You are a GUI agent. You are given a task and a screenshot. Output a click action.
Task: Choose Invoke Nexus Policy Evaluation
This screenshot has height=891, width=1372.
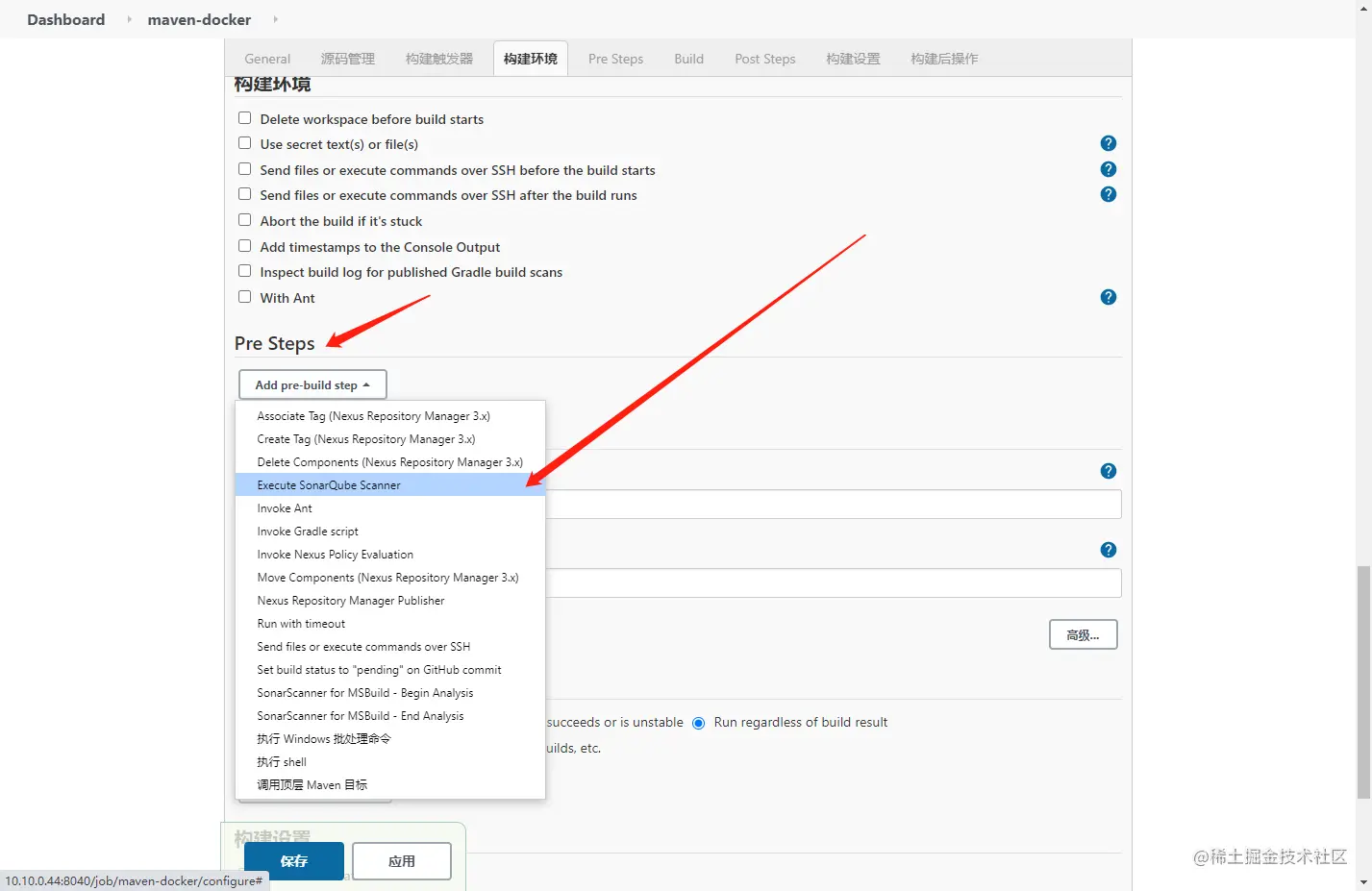point(390,555)
